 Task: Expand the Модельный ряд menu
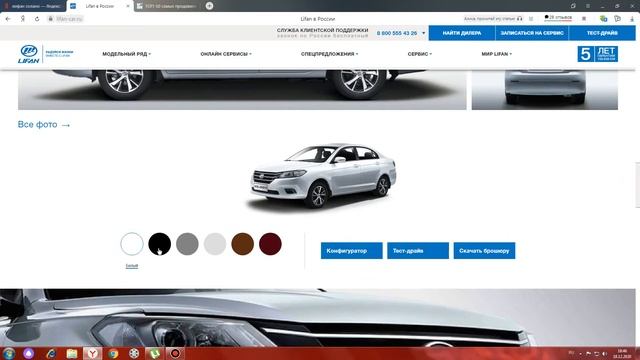tap(127, 54)
